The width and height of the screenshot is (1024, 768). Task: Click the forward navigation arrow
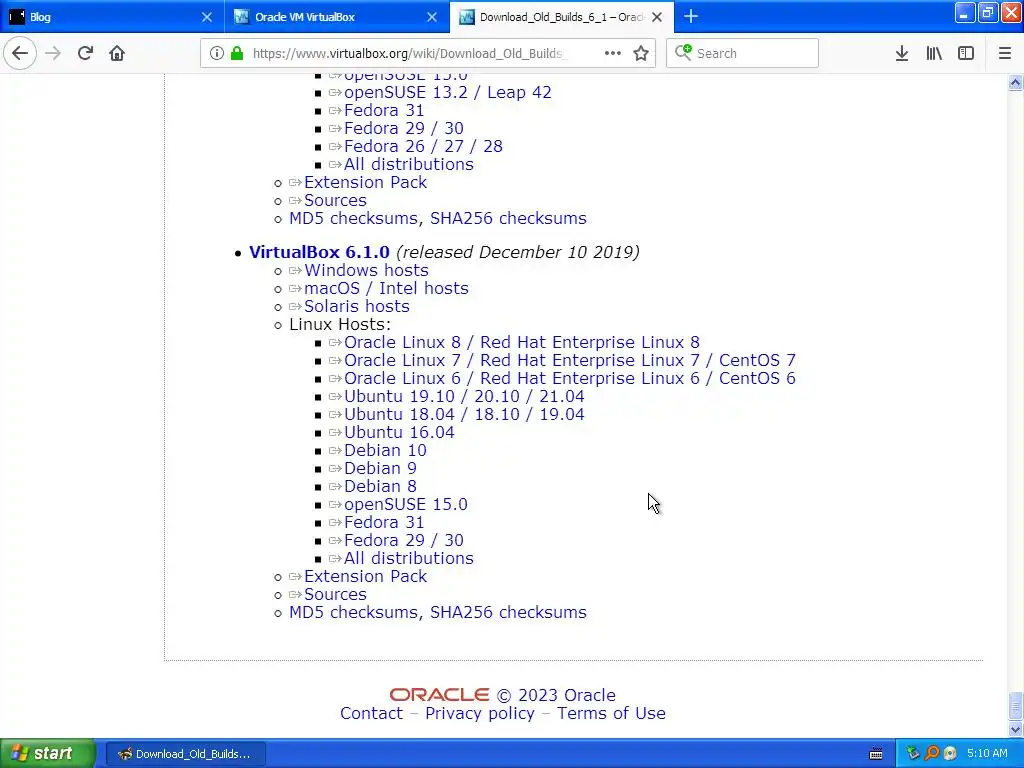click(53, 53)
